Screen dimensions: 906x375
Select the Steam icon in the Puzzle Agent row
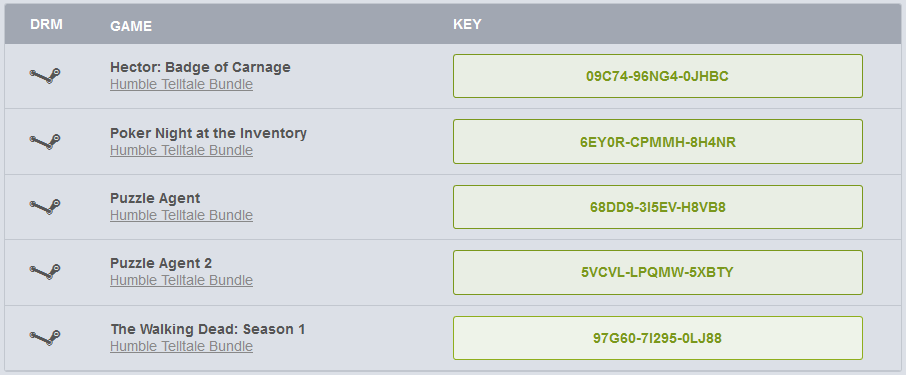[45, 207]
